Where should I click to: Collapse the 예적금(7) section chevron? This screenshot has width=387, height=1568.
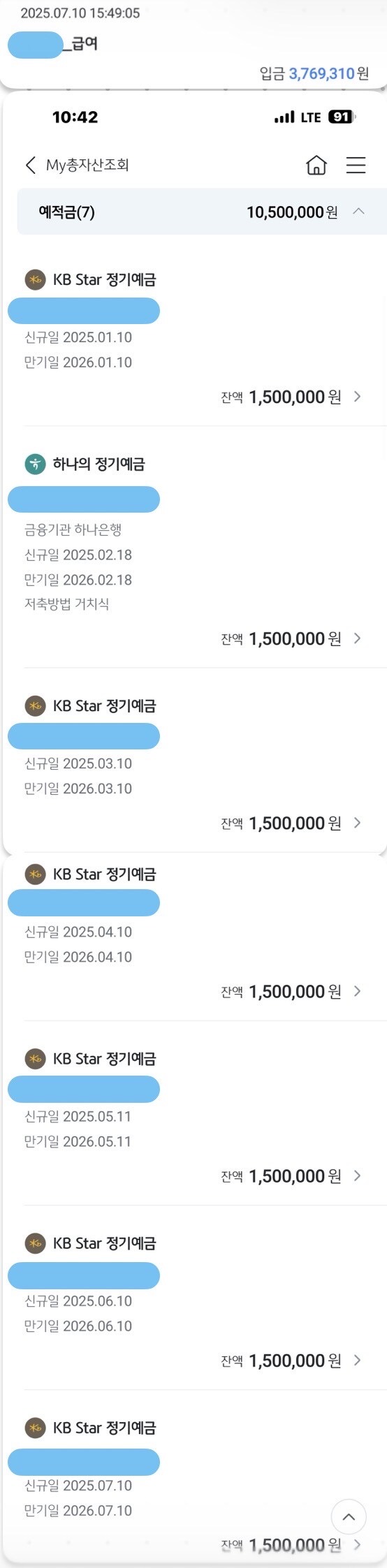click(x=358, y=211)
